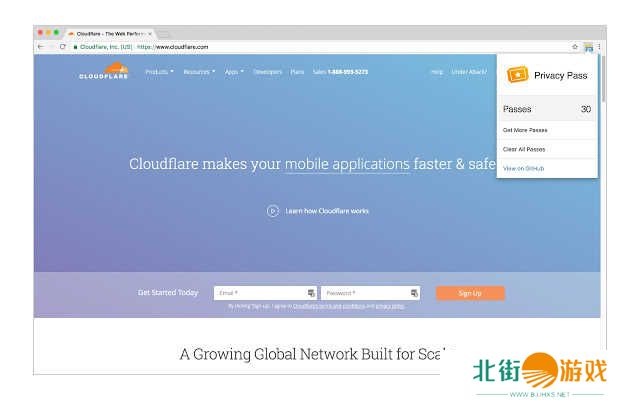The width and height of the screenshot is (640, 400).
Task: Expand the Products dropdown menu
Action: (x=159, y=72)
